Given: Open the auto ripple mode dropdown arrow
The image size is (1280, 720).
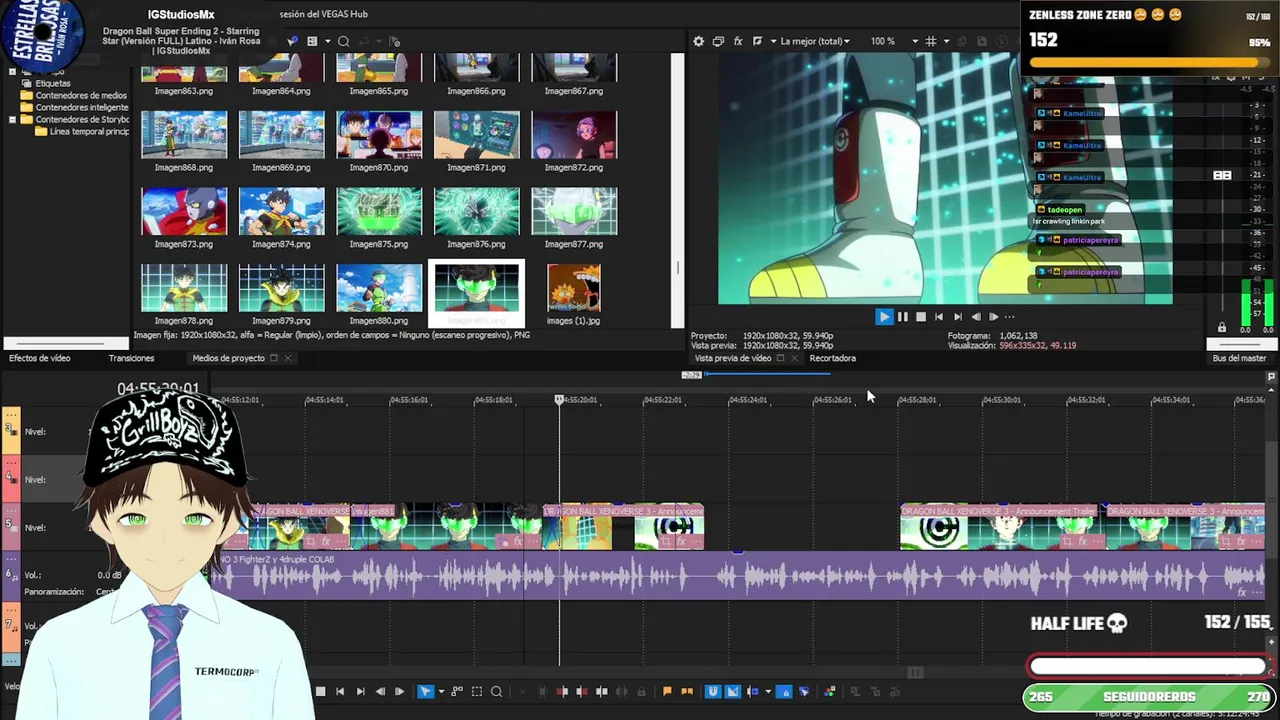Looking at the screenshot, I should (767, 691).
